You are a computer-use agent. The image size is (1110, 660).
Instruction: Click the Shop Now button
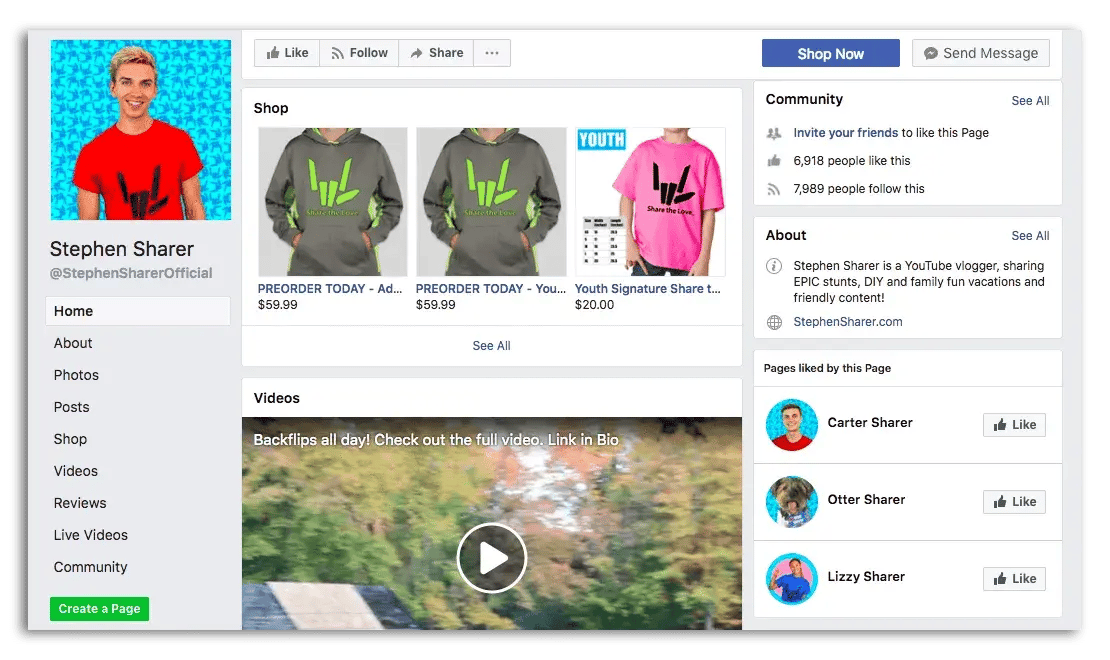(x=831, y=53)
